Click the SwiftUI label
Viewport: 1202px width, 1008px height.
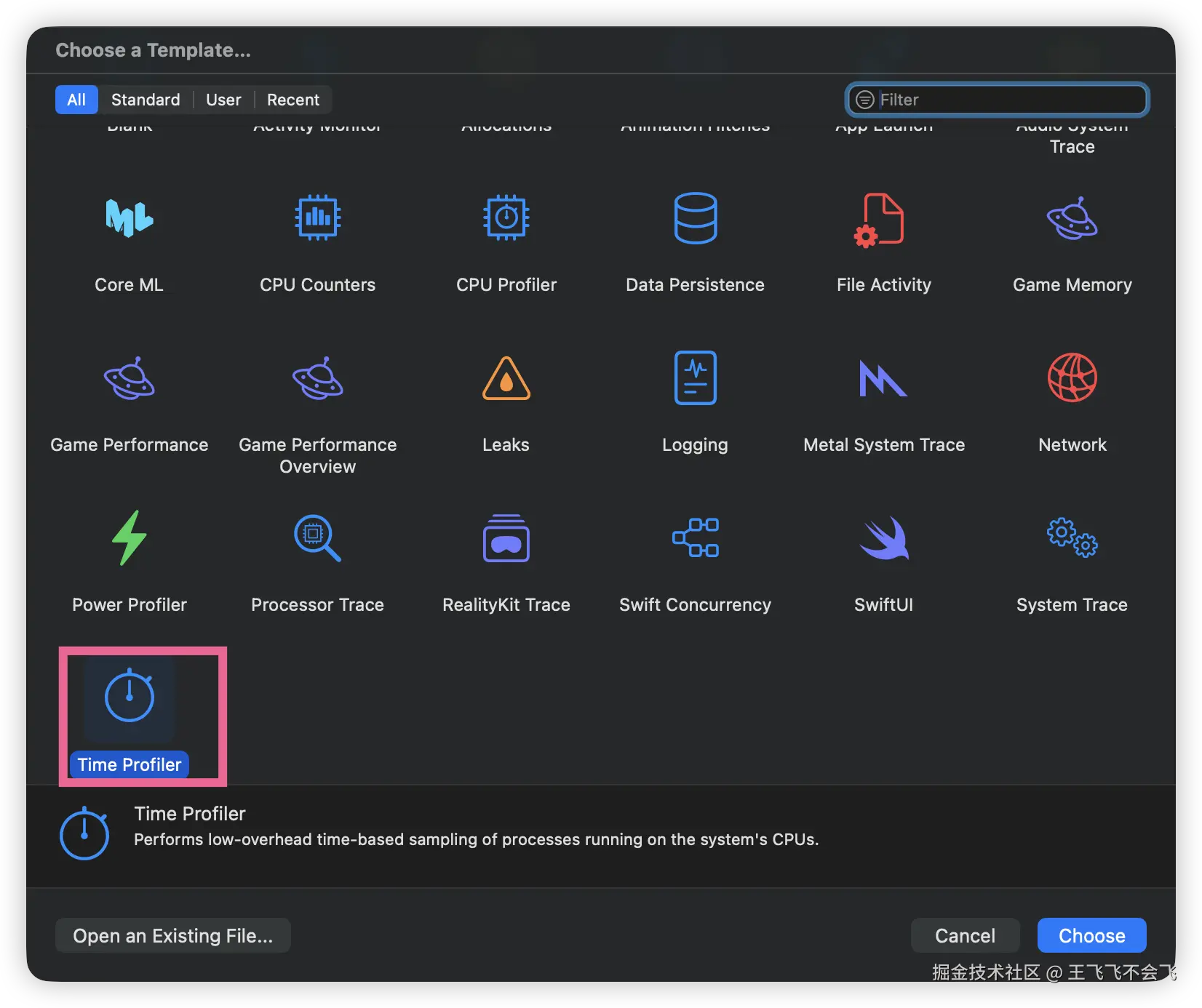click(x=884, y=604)
